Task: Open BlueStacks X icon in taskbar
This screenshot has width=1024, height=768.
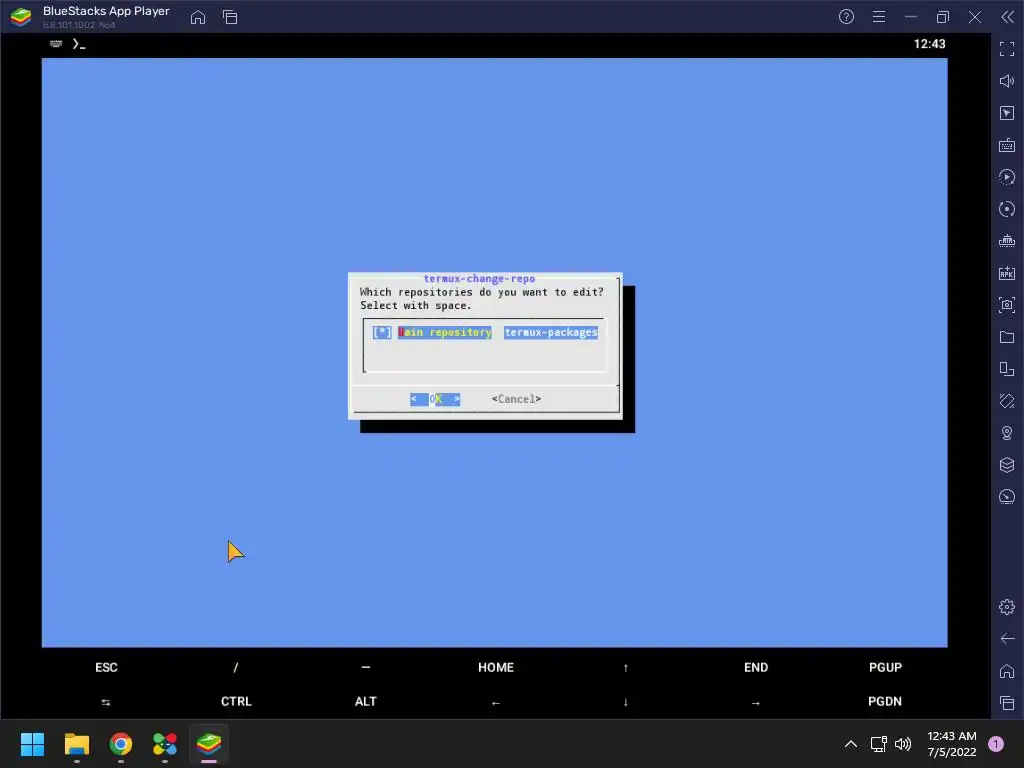Action: tap(165, 744)
